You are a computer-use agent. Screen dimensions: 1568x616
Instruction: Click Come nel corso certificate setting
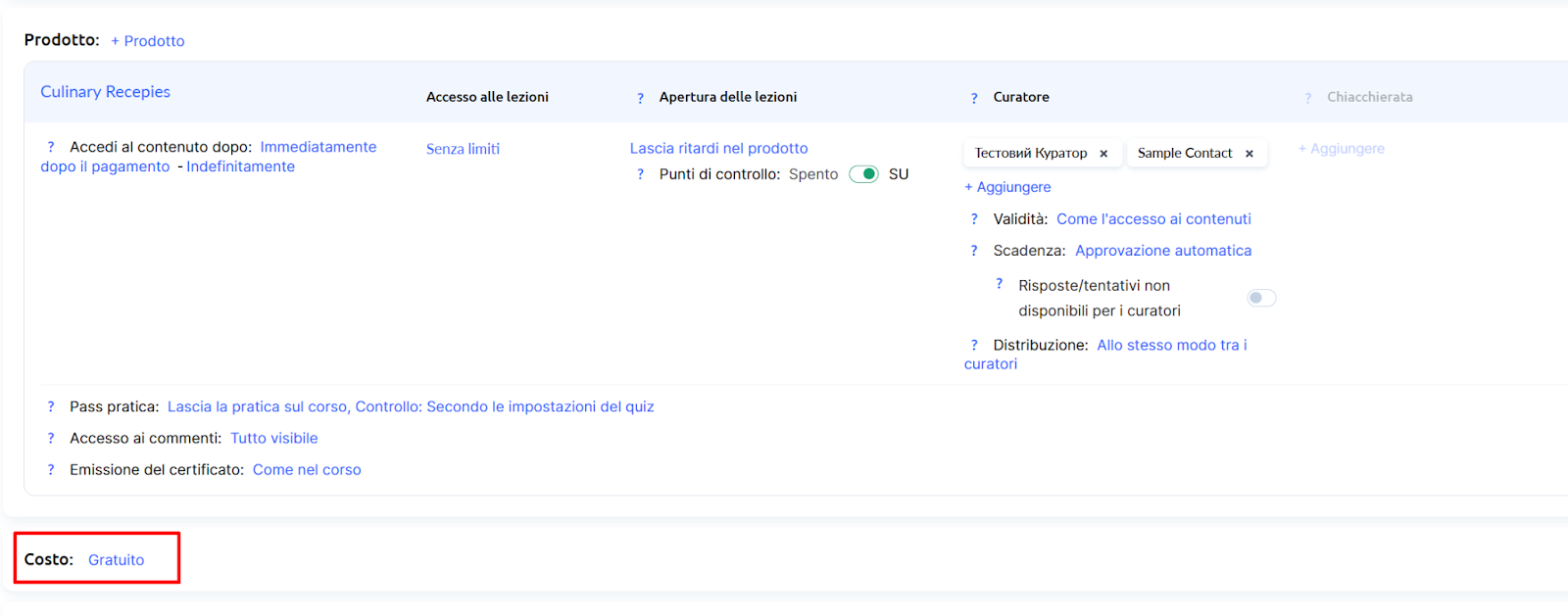click(x=307, y=470)
